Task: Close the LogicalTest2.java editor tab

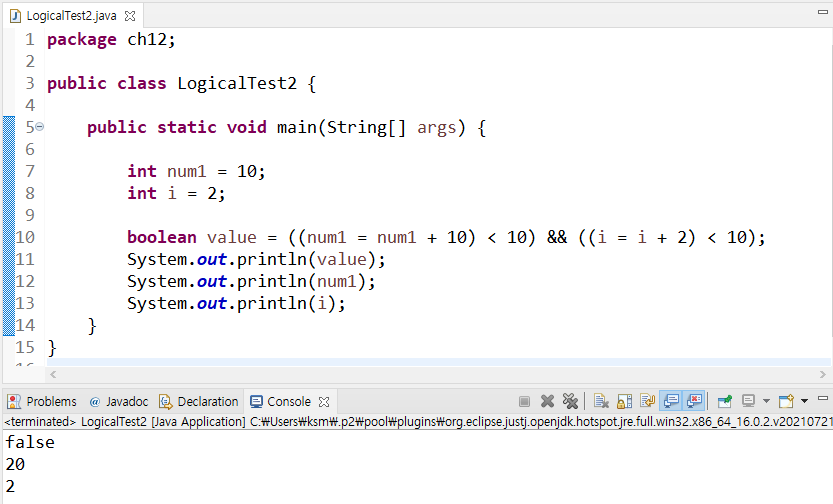Action: tap(130, 16)
